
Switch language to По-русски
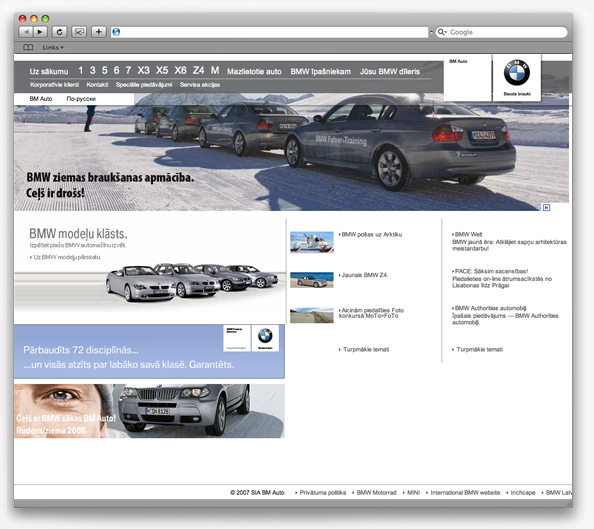pos(81,99)
